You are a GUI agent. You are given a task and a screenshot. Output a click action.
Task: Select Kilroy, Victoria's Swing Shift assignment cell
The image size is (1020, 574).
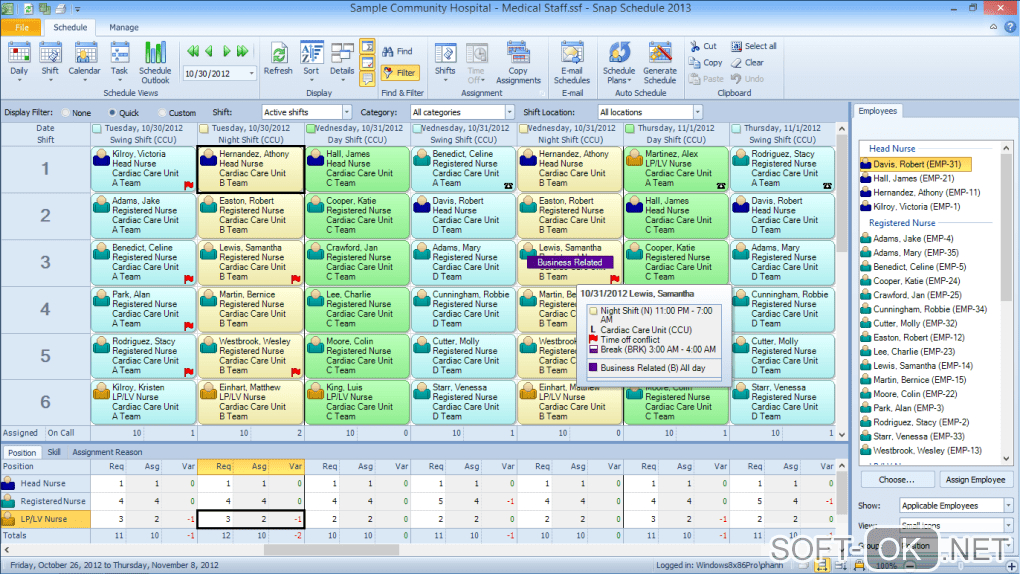pyautogui.click(x=144, y=169)
